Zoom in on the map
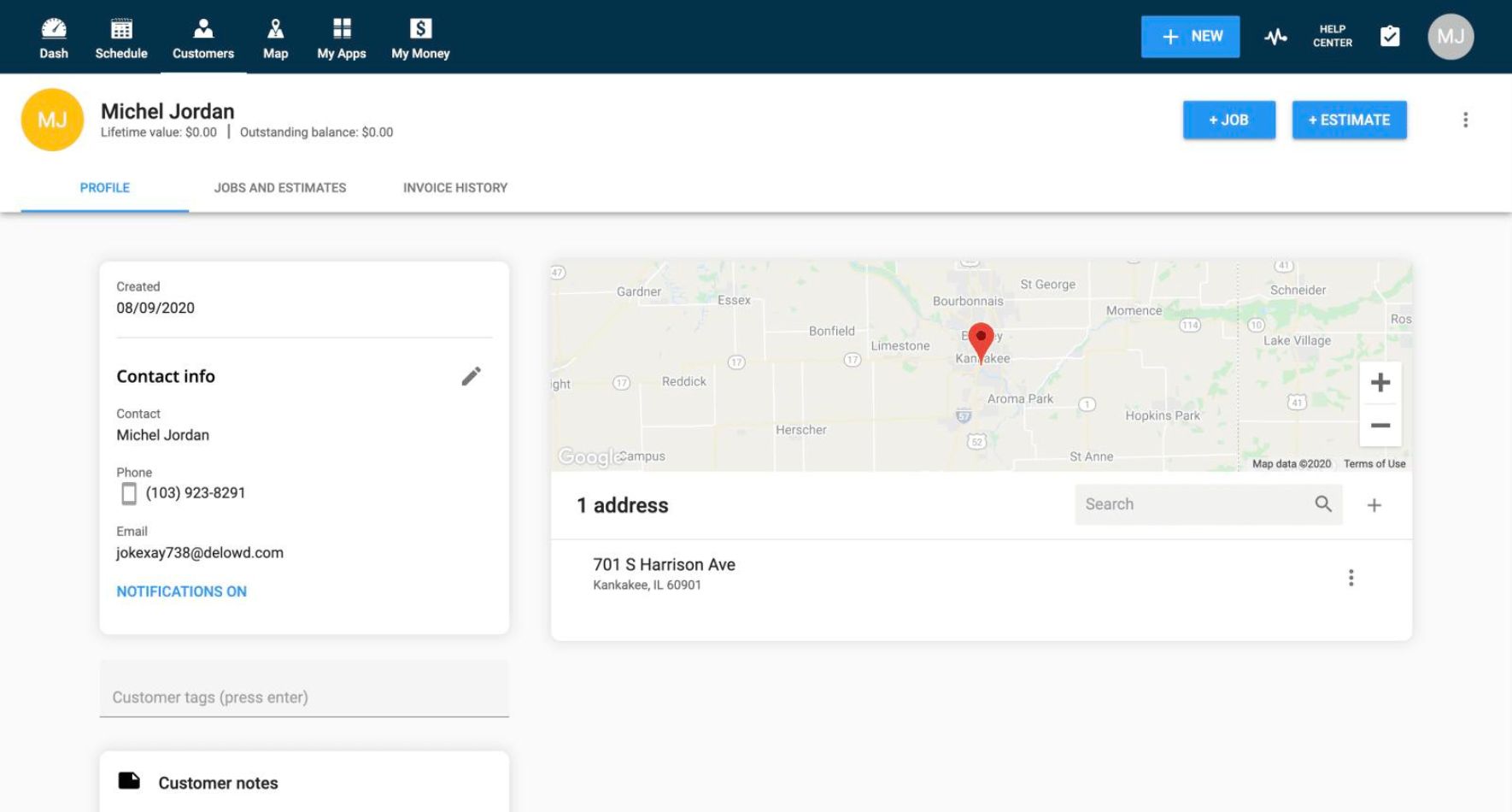 [1380, 382]
